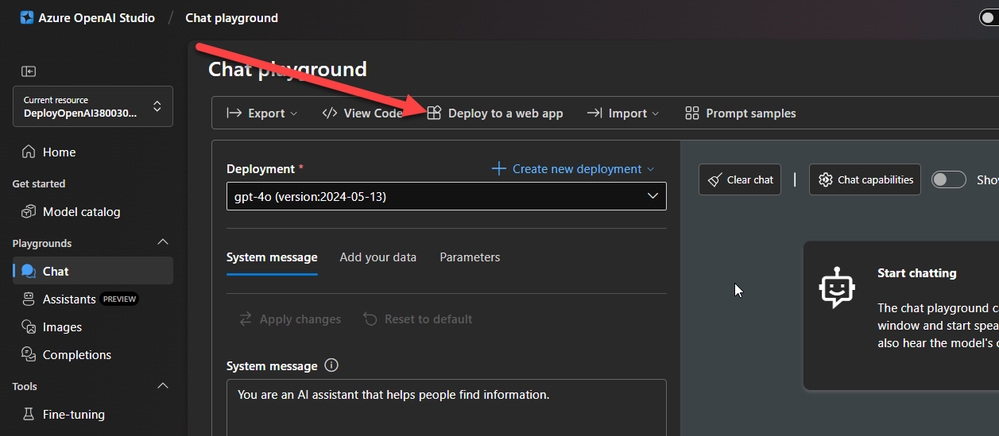Click the Azure OpenAI Studio logo icon
This screenshot has height=436, width=999.
click(x=26, y=18)
